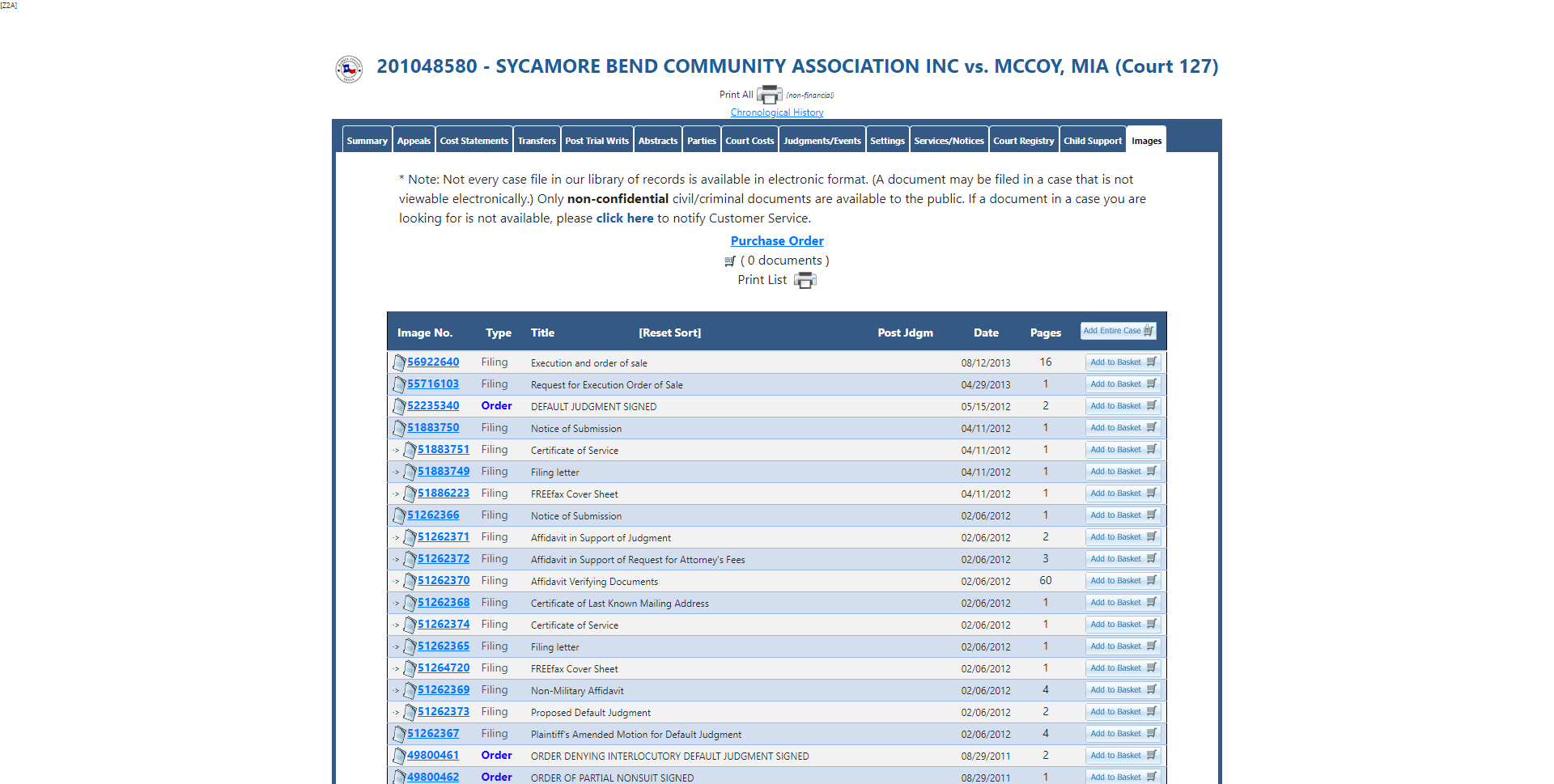Click the document icon for image 51883750
Screen dimensions: 1554x784
click(399, 428)
